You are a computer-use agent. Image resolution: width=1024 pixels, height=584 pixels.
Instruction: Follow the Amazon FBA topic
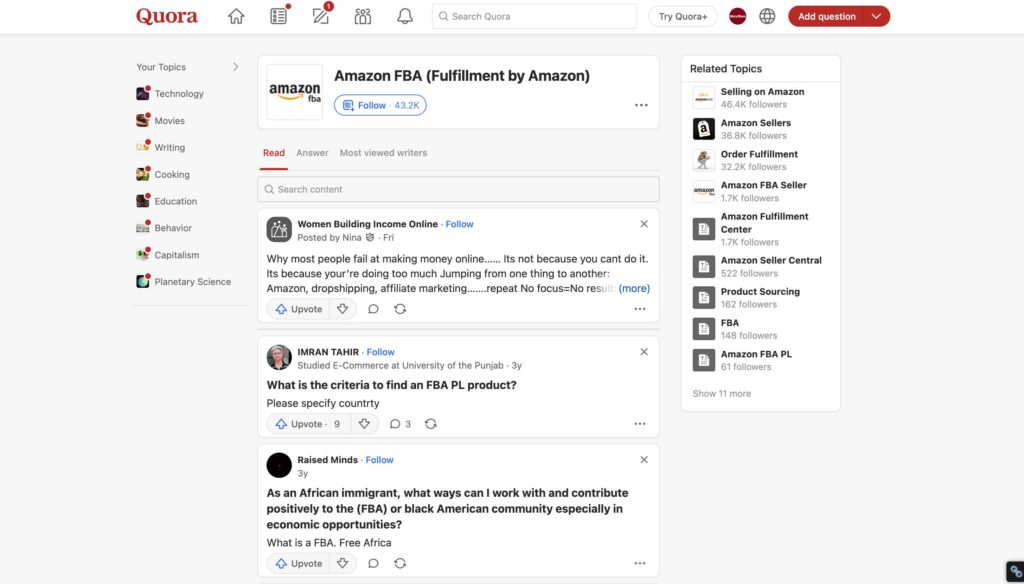[380, 105]
